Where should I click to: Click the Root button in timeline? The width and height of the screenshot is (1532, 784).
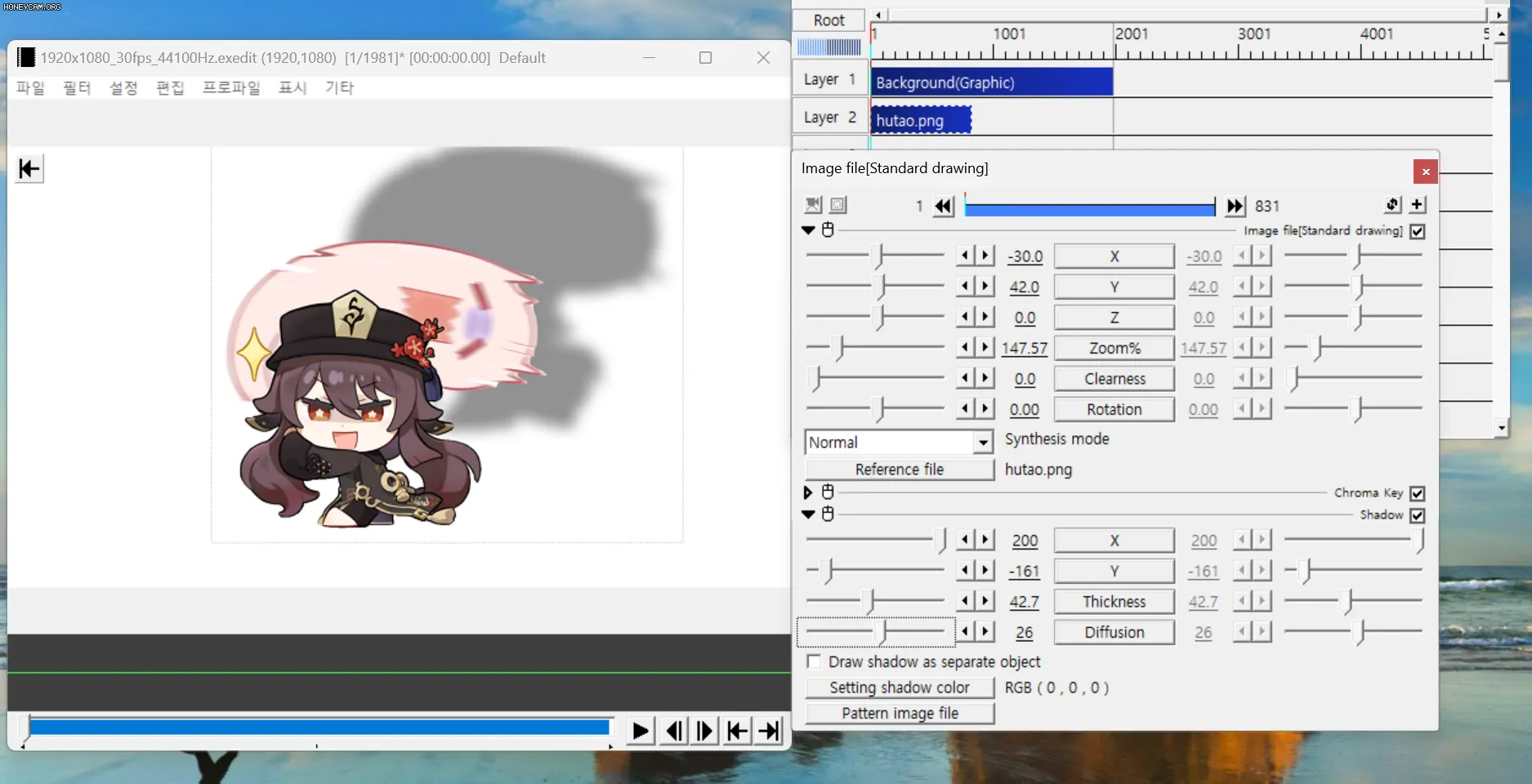click(829, 20)
